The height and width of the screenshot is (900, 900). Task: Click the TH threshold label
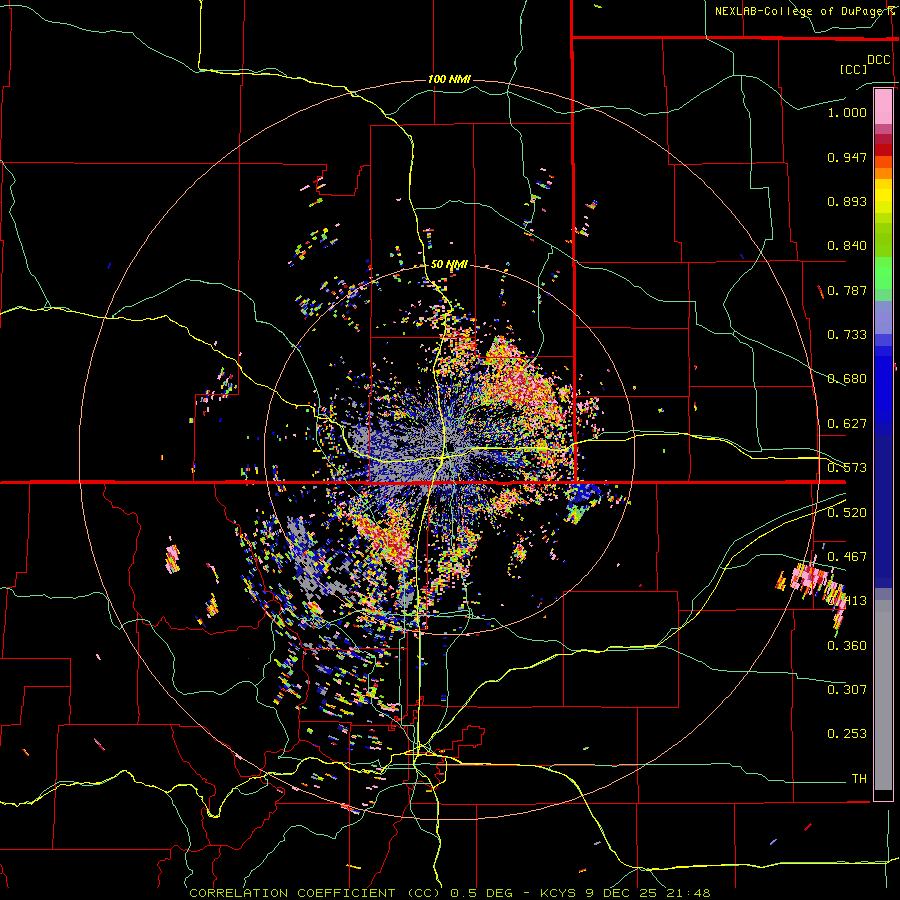click(859, 779)
